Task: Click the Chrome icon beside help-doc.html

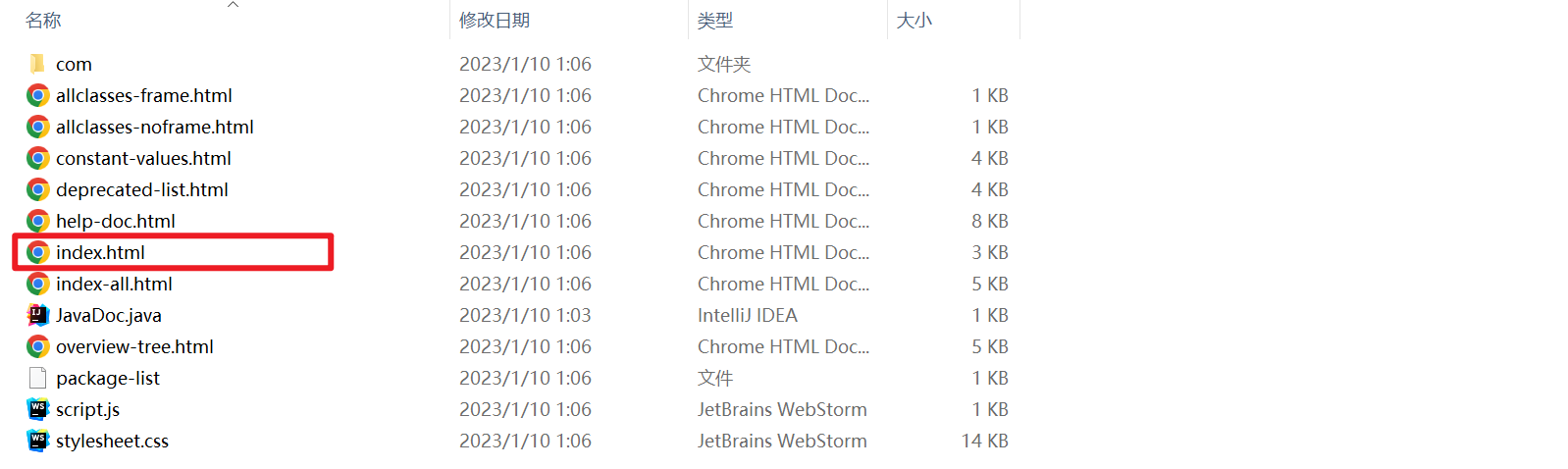Action: click(x=37, y=221)
